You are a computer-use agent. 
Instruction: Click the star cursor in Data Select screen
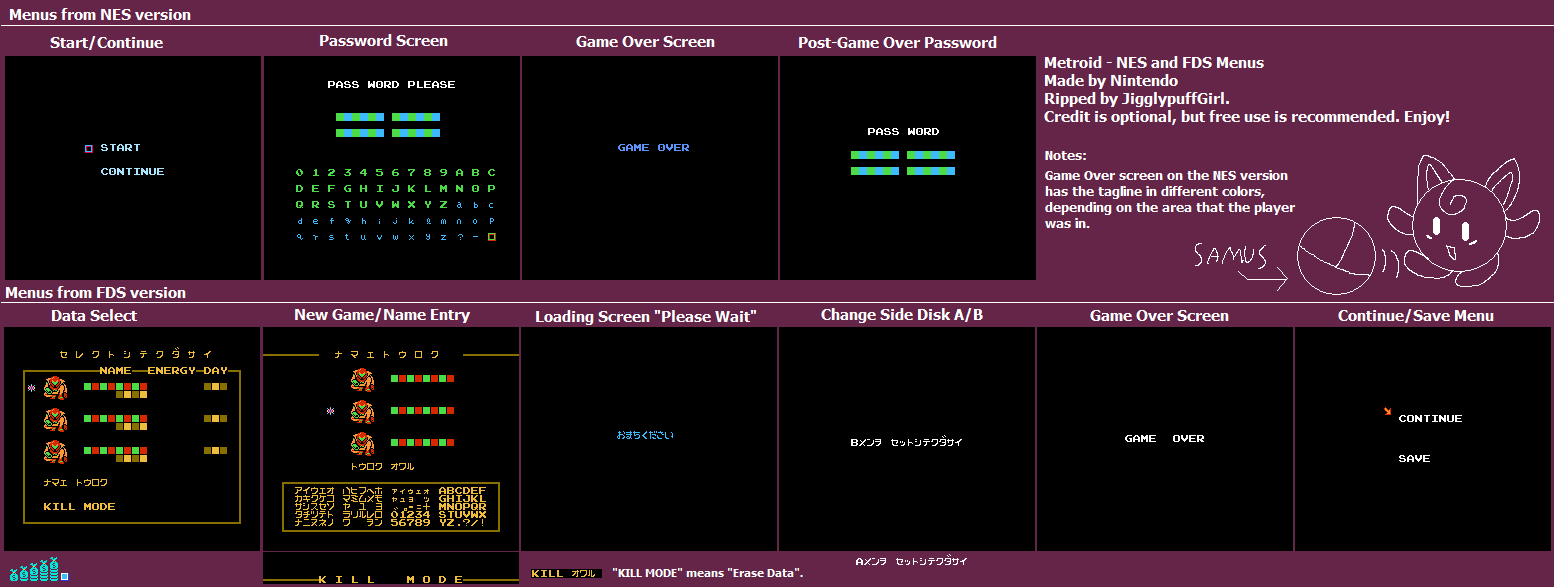pos(31,387)
